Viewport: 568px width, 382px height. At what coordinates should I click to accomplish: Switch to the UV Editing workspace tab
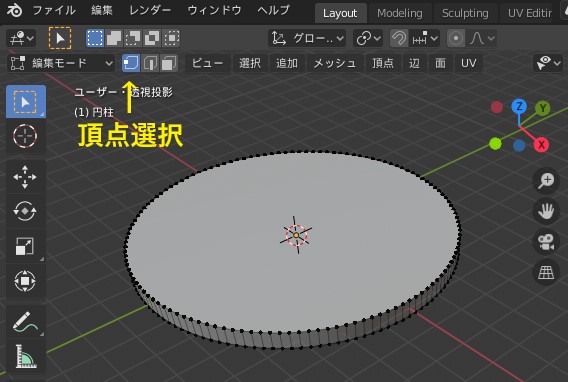coord(530,13)
